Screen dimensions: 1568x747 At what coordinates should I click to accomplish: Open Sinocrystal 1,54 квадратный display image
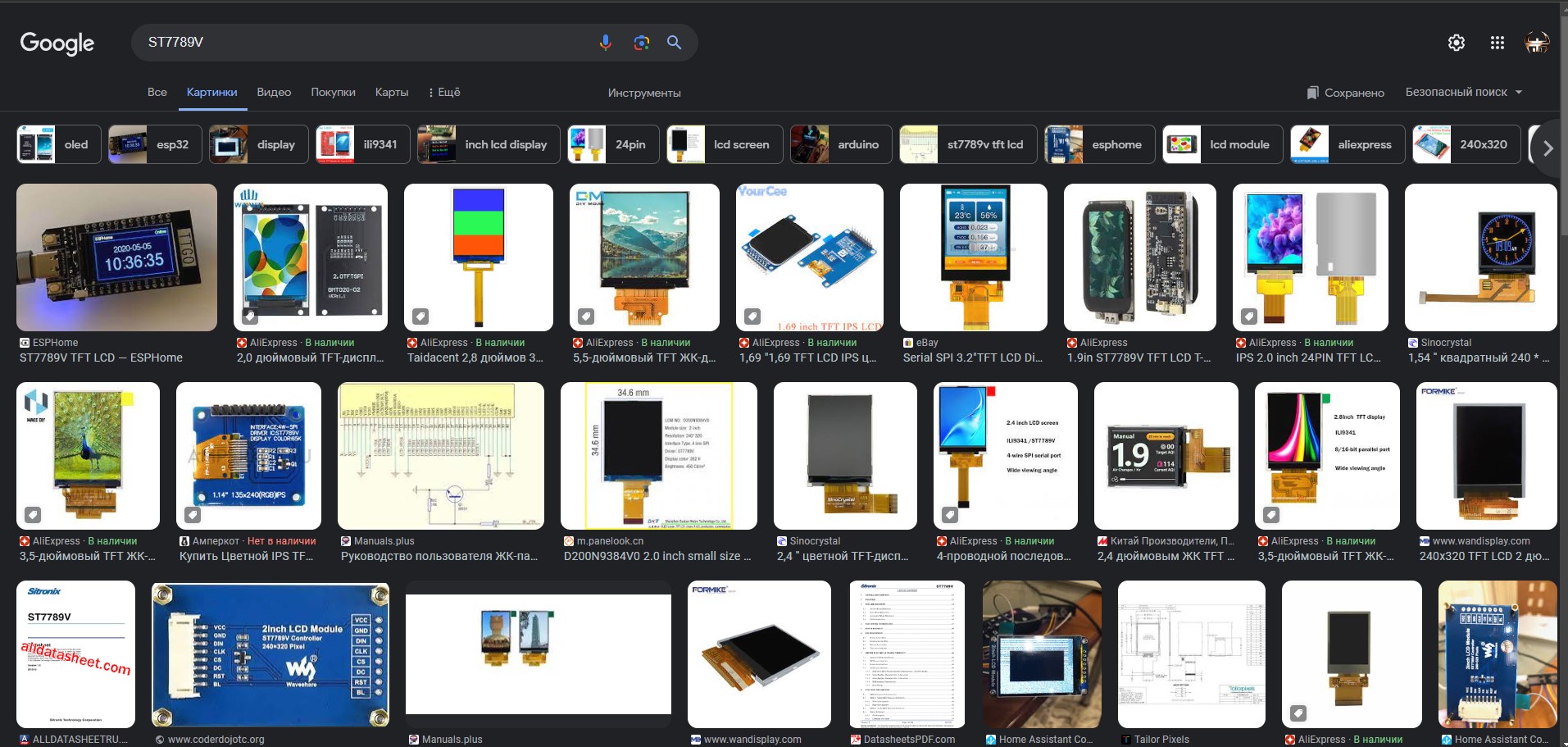pyautogui.click(x=1480, y=257)
